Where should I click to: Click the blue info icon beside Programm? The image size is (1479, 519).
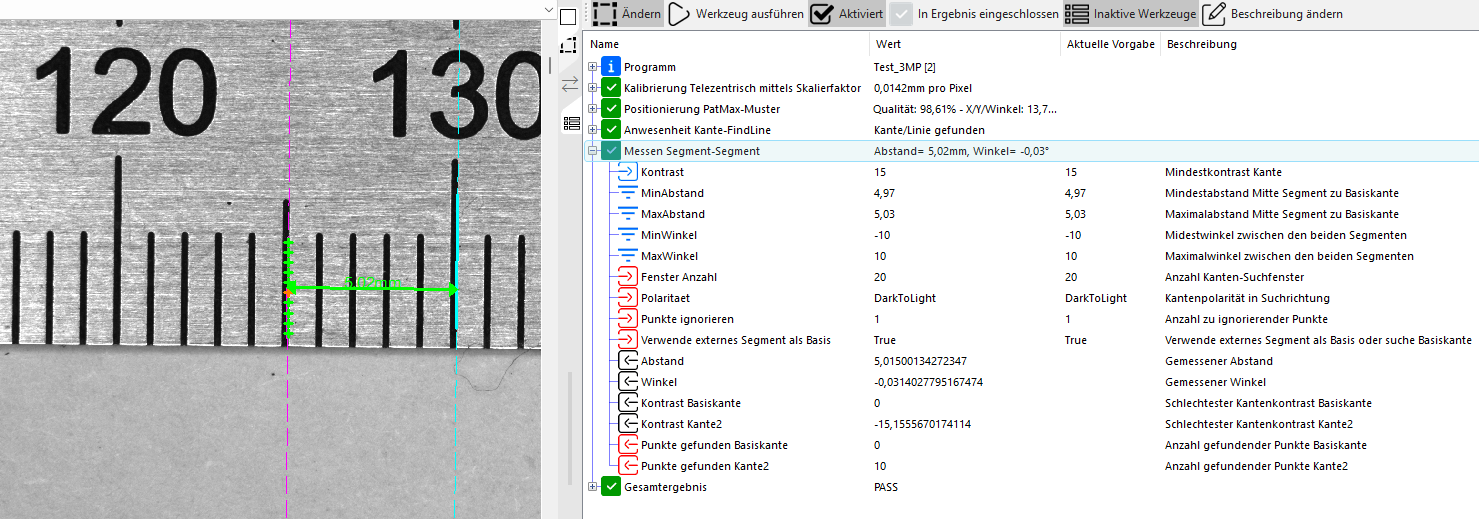[611, 67]
